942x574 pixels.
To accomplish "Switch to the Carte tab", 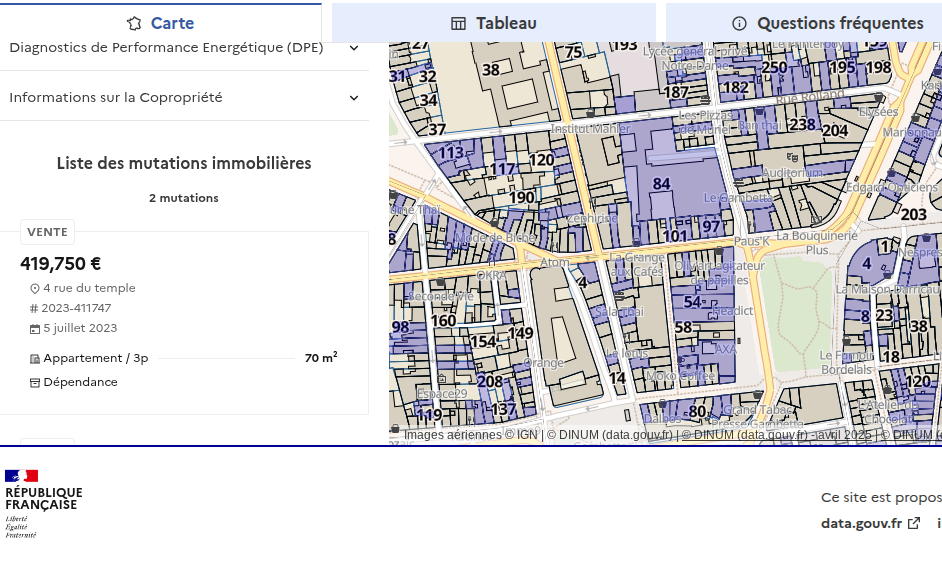I will tap(160, 23).
